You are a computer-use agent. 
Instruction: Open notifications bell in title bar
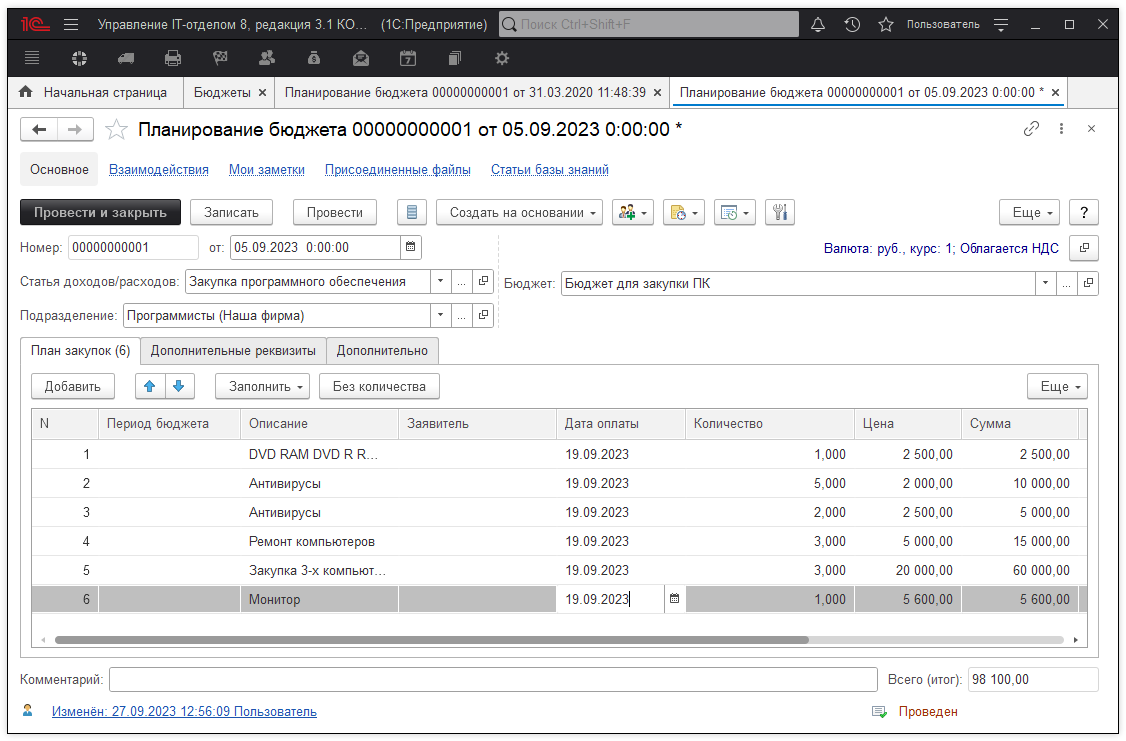click(x=818, y=24)
